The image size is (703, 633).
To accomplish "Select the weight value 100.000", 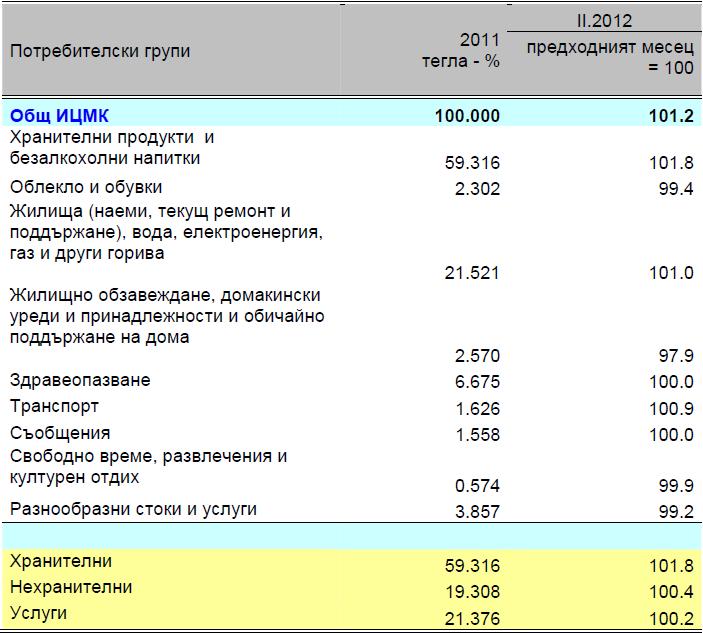I will (x=467, y=116).
